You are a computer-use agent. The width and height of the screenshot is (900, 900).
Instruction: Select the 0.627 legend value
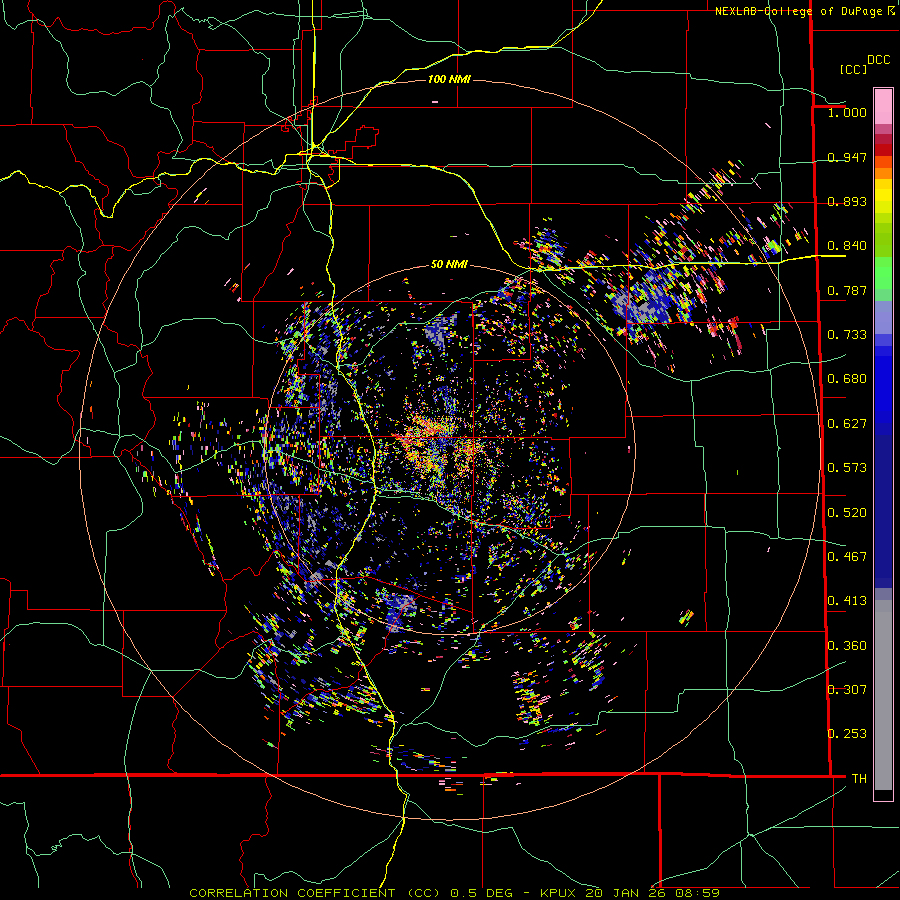tap(847, 424)
